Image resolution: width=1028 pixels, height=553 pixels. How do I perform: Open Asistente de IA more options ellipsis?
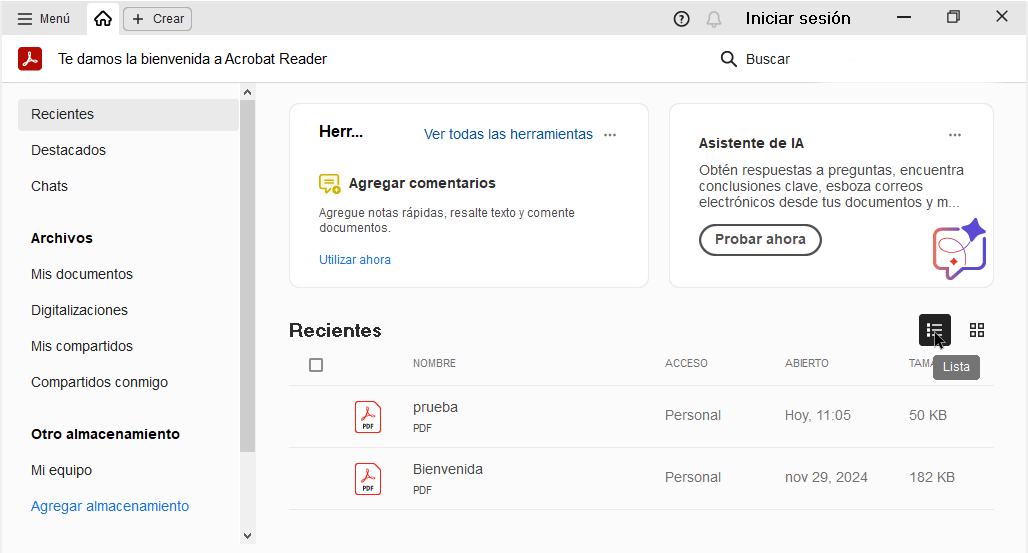point(955,135)
